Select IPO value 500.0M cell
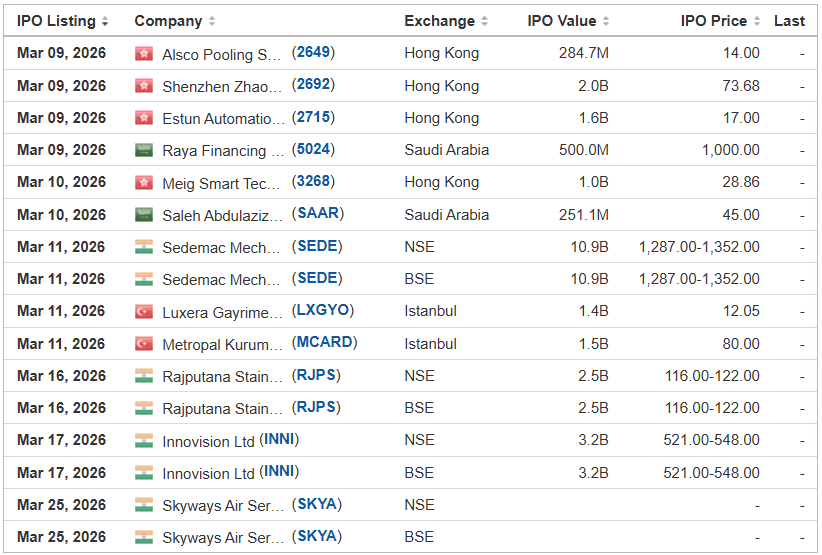The width and height of the screenshot is (822, 555). pos(583,150)
